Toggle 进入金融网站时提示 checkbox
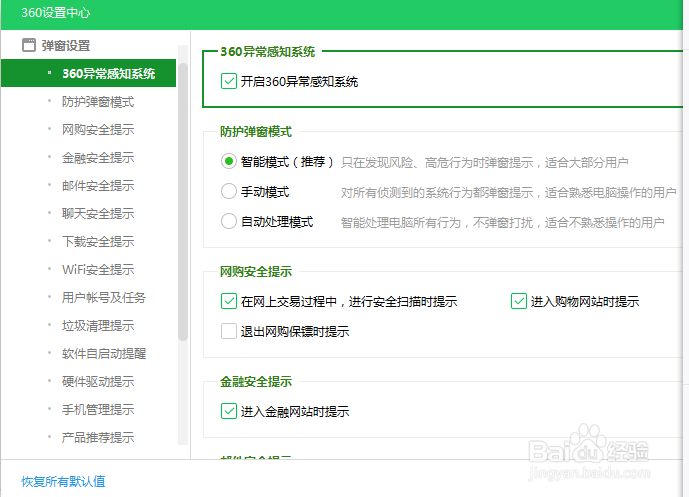Viewport: 689px width, 497px height. pos(228,411)
